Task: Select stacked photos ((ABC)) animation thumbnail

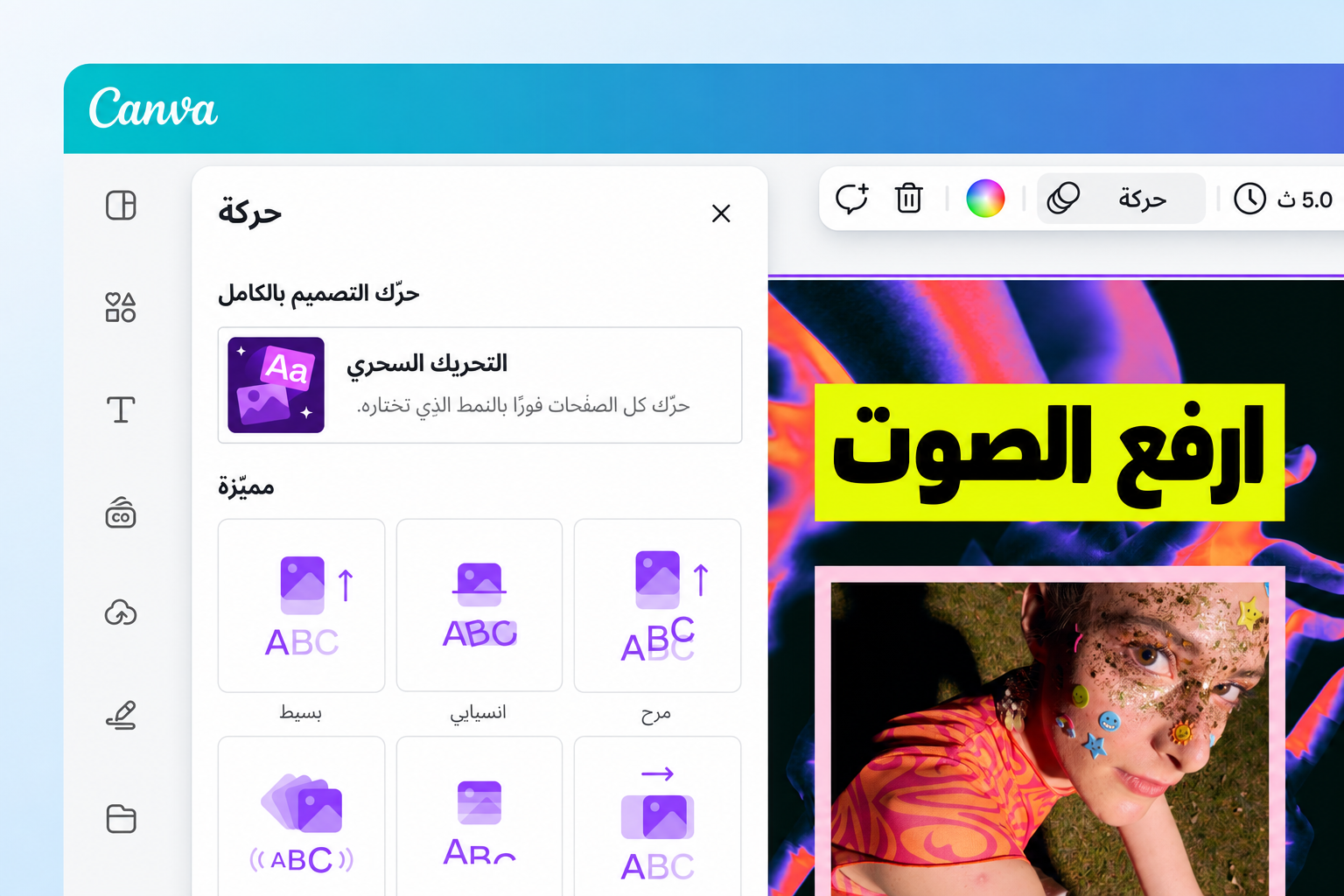Action: point(301,816)
